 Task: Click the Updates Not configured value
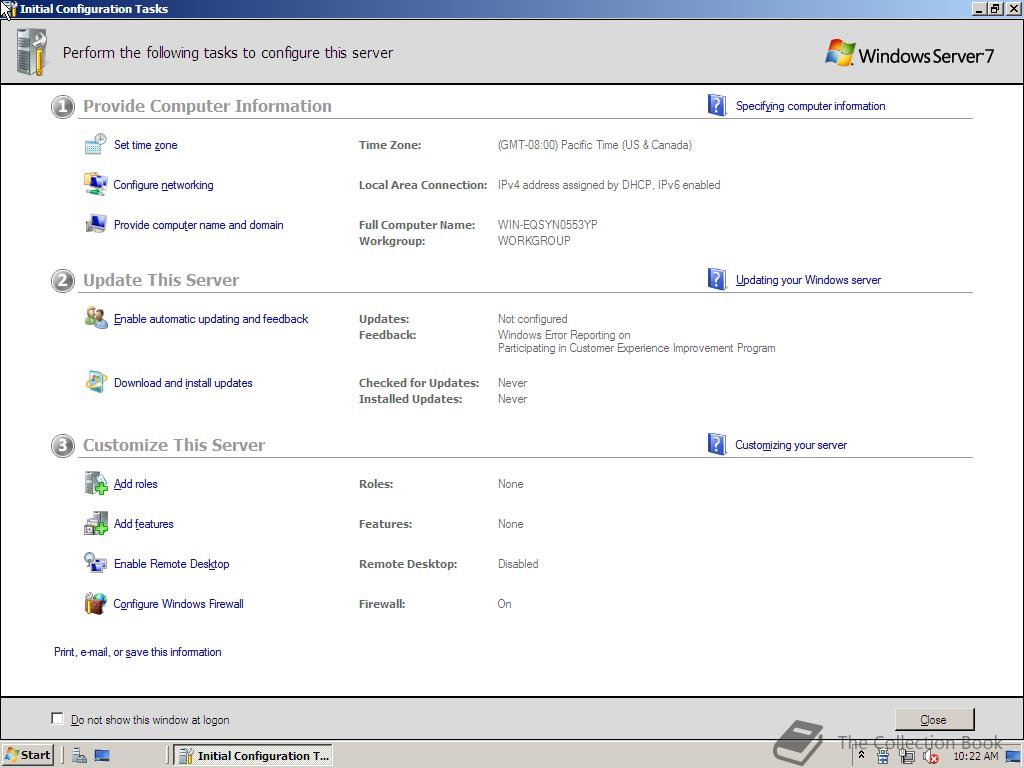point(532,319)
